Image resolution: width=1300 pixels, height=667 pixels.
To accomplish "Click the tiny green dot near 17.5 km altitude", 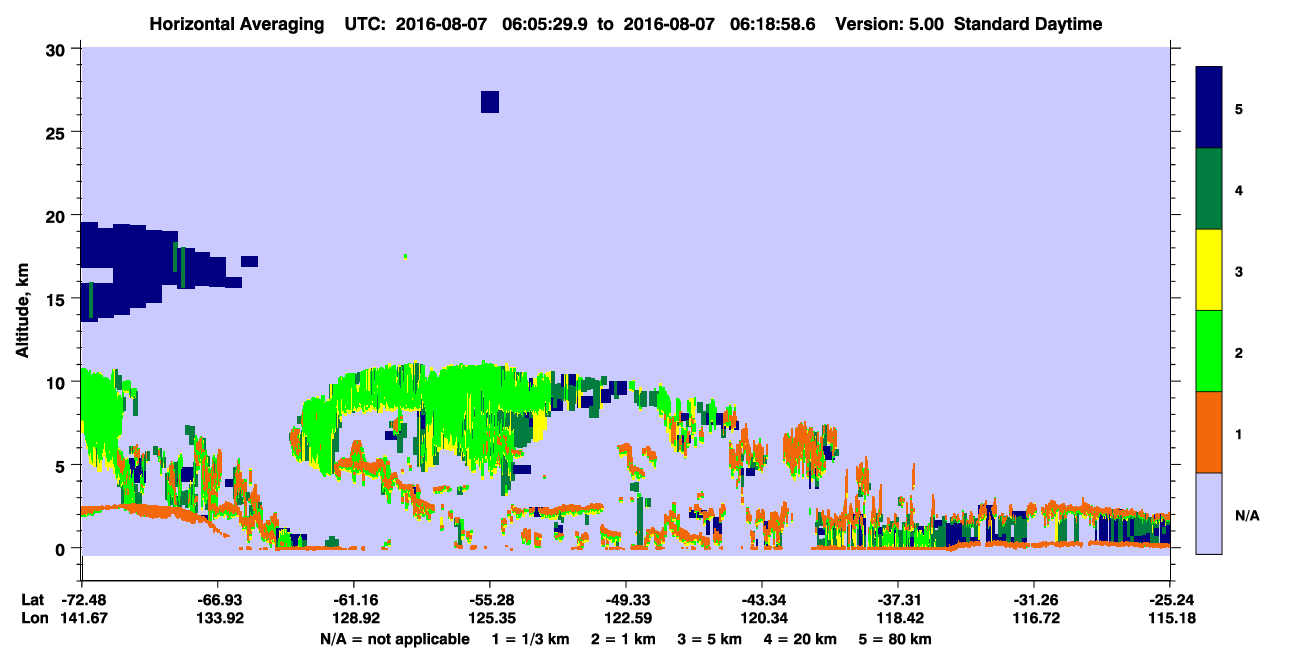I will pyautogui.click(x=406, y=256).
